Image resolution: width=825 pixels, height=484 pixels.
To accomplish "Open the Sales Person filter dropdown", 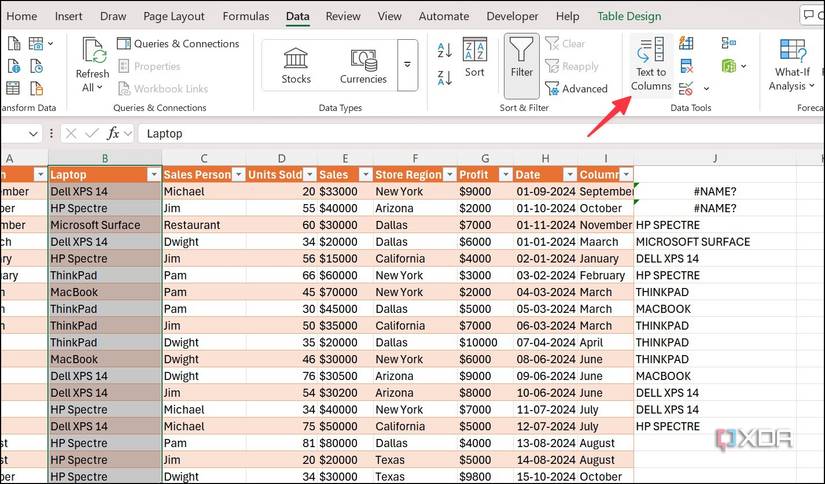I will 238,175.
